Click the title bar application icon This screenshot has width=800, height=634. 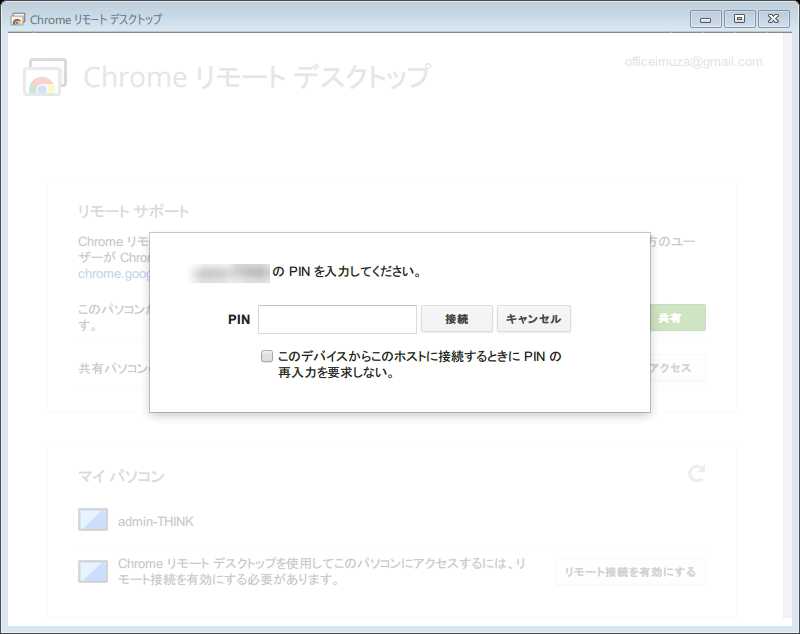[x=18, y=19]
